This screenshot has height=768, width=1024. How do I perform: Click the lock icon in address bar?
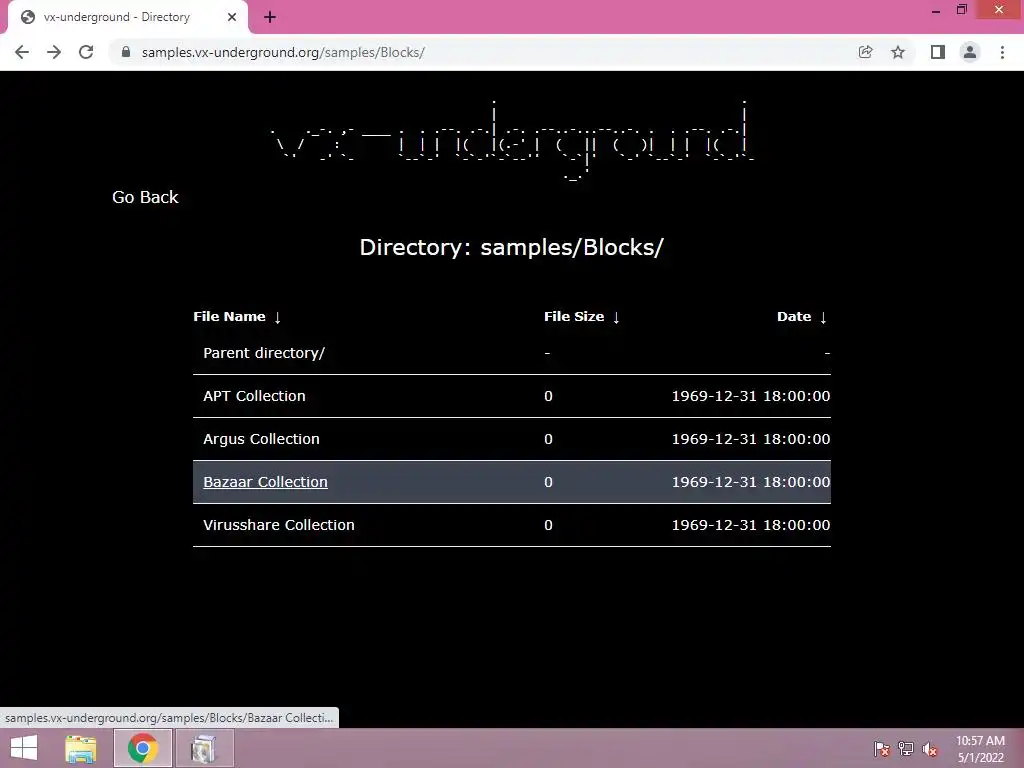point(126,52)
